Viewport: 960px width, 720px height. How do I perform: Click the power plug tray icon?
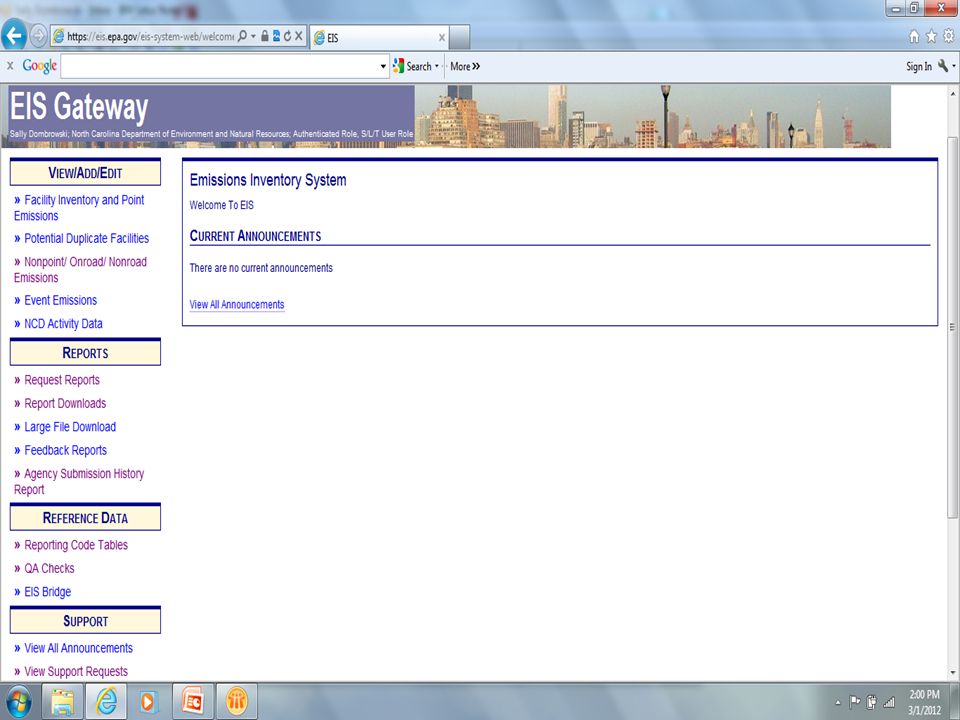(871, 702)
